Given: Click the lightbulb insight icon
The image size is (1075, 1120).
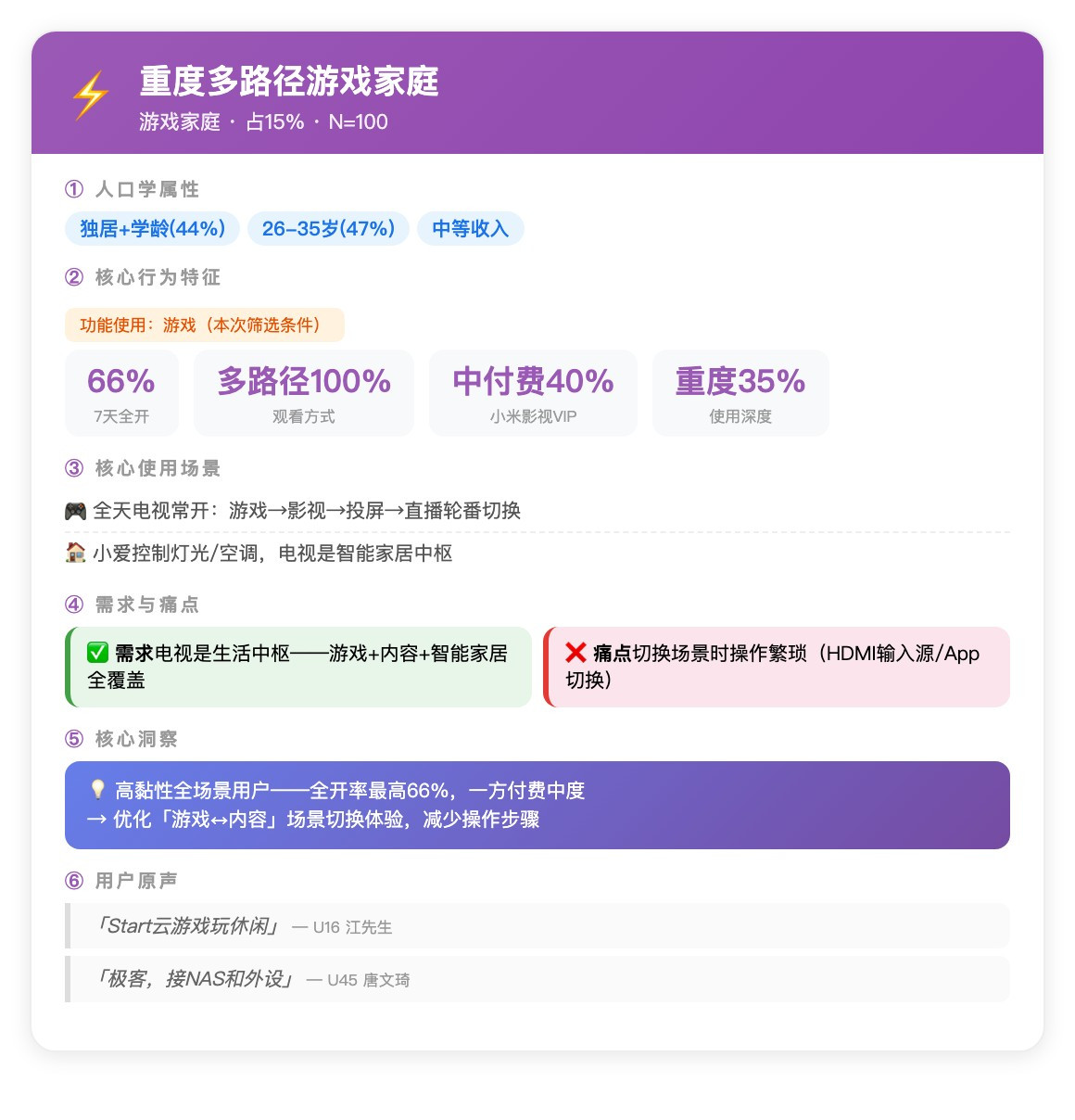Looking at the screenshot, I should pyautogui.click(x=97, y=790).
